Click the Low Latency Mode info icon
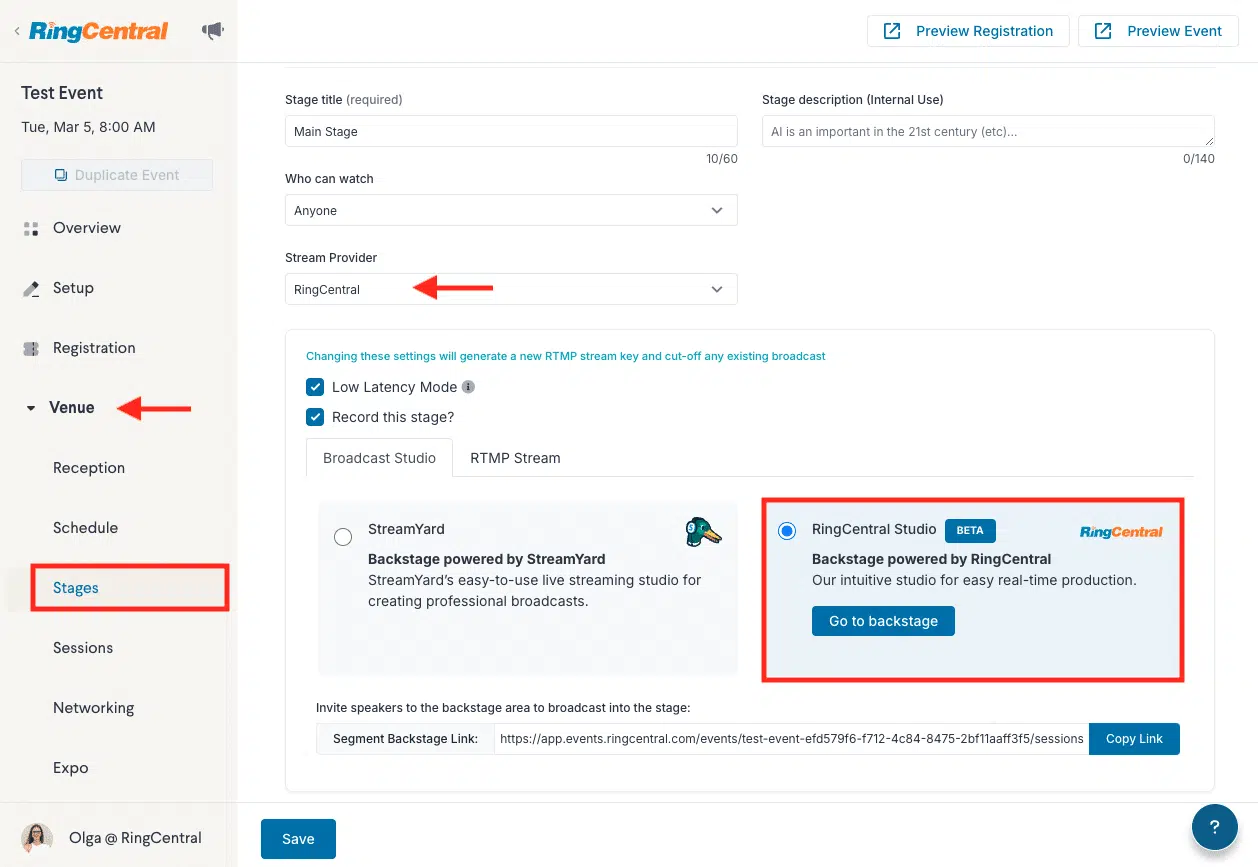 pyautogui.click(x=468, y=387)
